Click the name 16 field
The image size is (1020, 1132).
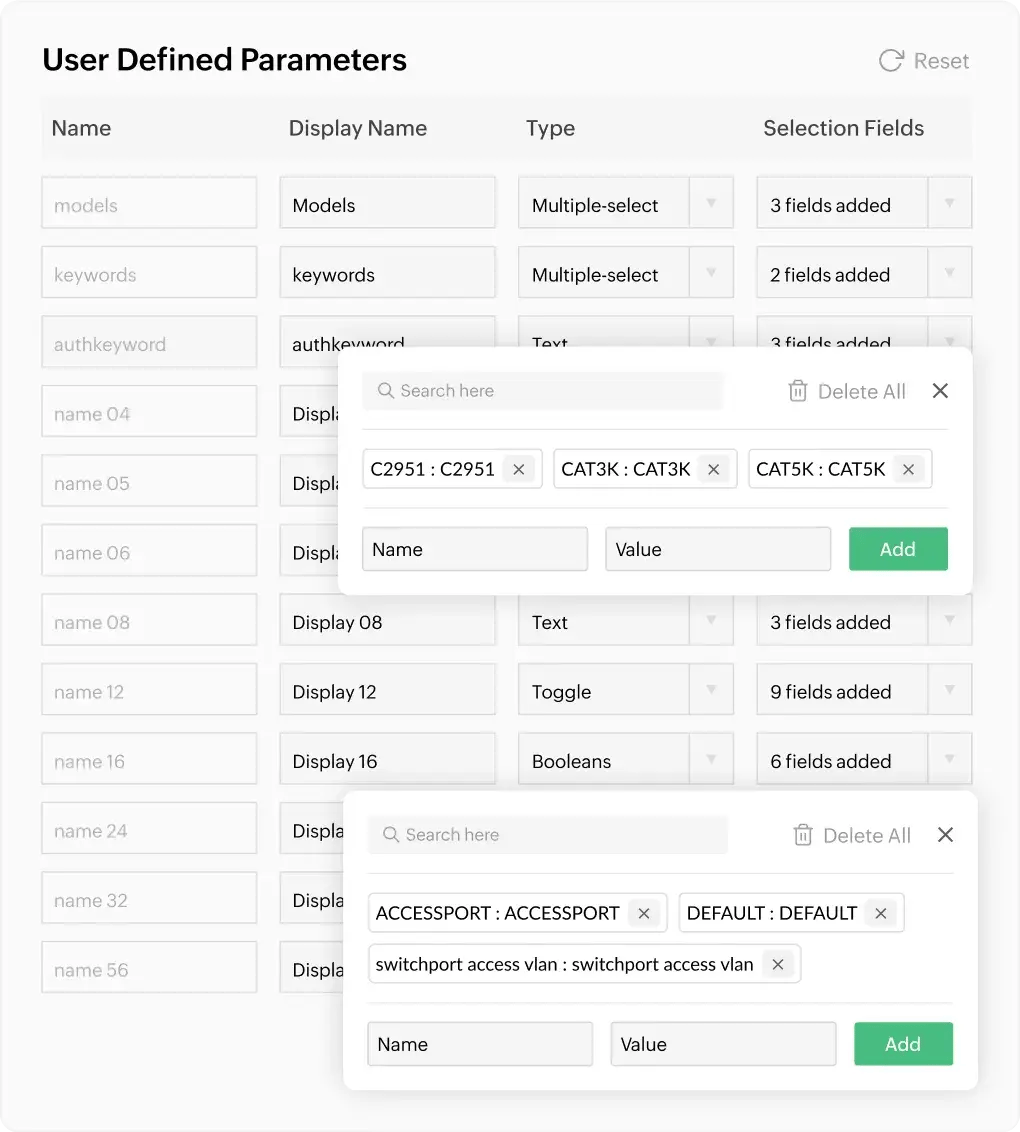coord(149,759)
